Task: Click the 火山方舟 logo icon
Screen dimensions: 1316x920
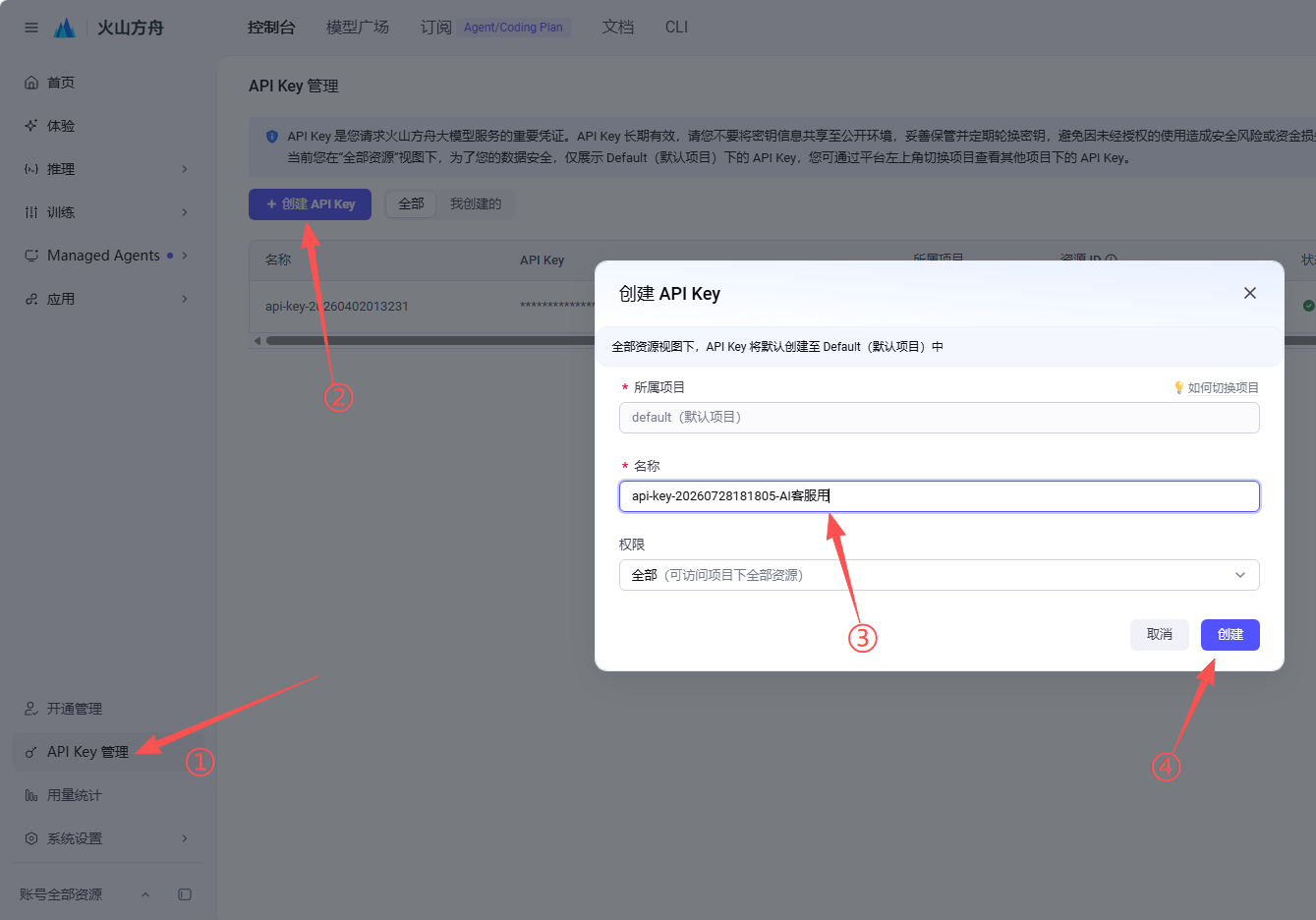Action: click(65, 28)
